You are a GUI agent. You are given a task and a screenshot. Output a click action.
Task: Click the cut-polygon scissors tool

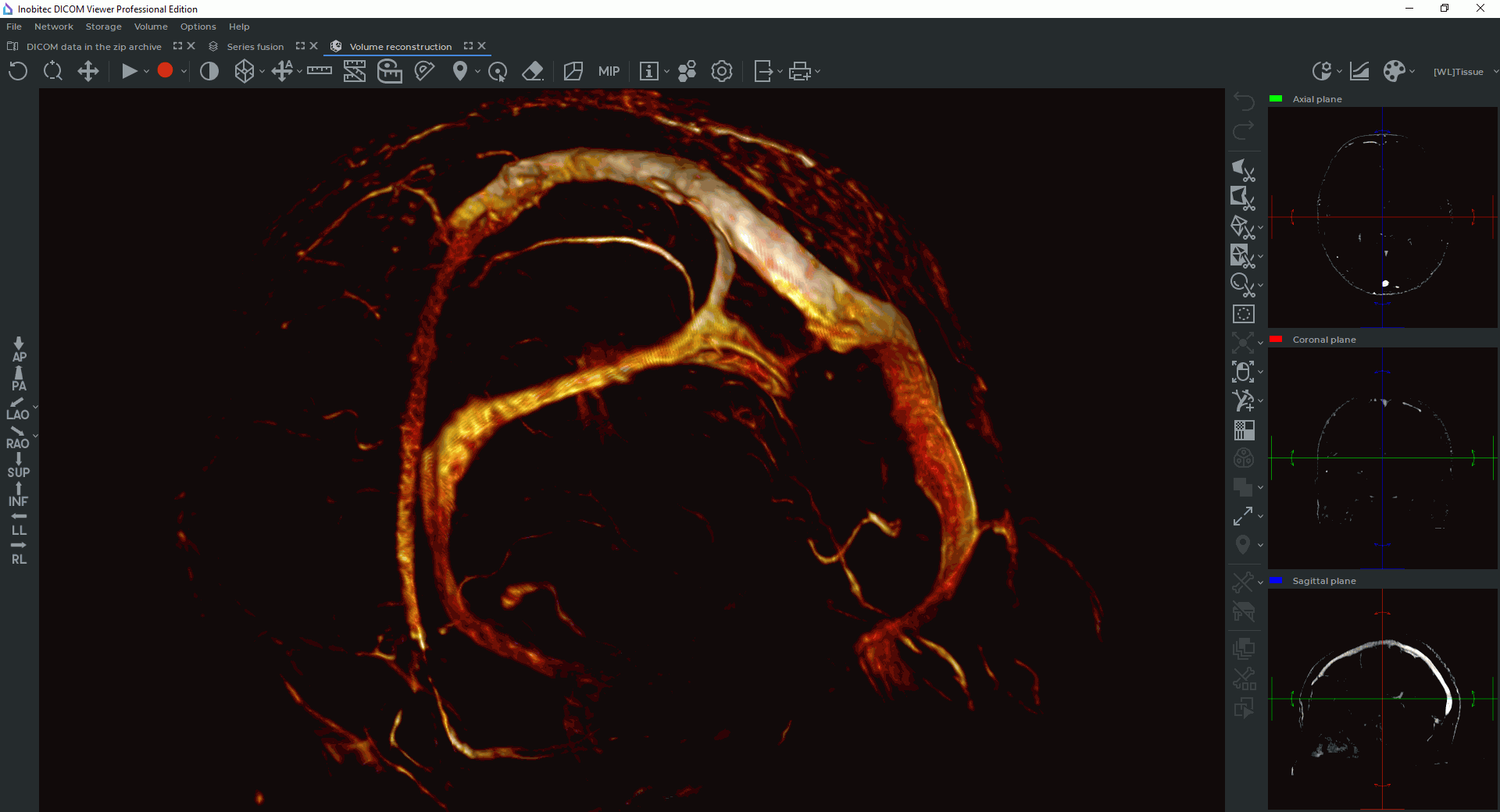click(x=1242, y=169)
